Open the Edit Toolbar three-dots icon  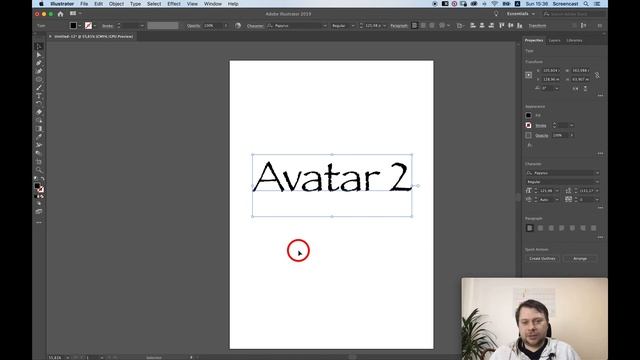[x=39, y=223]
